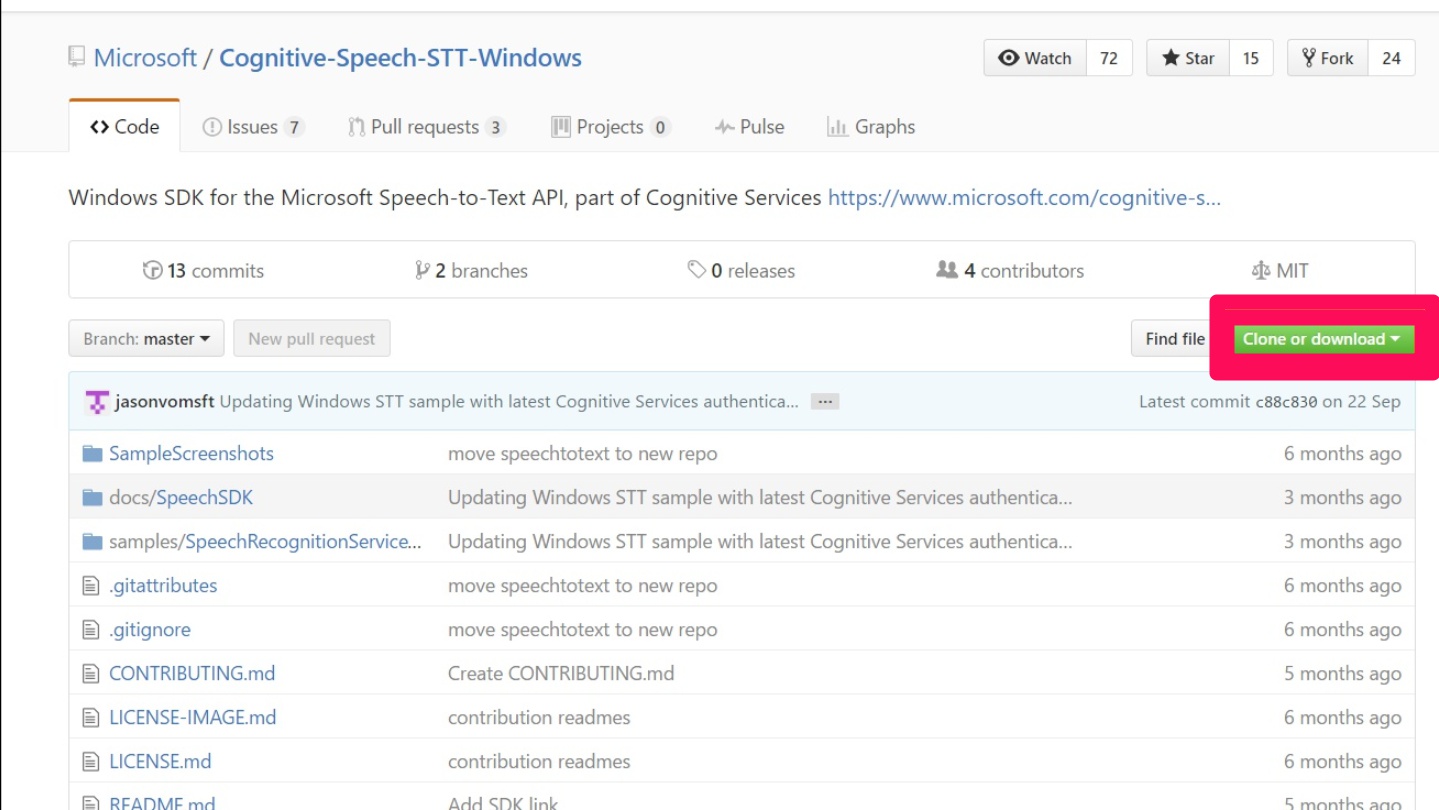Expand the commit message ellipsis button
This screenshot has width=1439, height=810.
(825, 402)
